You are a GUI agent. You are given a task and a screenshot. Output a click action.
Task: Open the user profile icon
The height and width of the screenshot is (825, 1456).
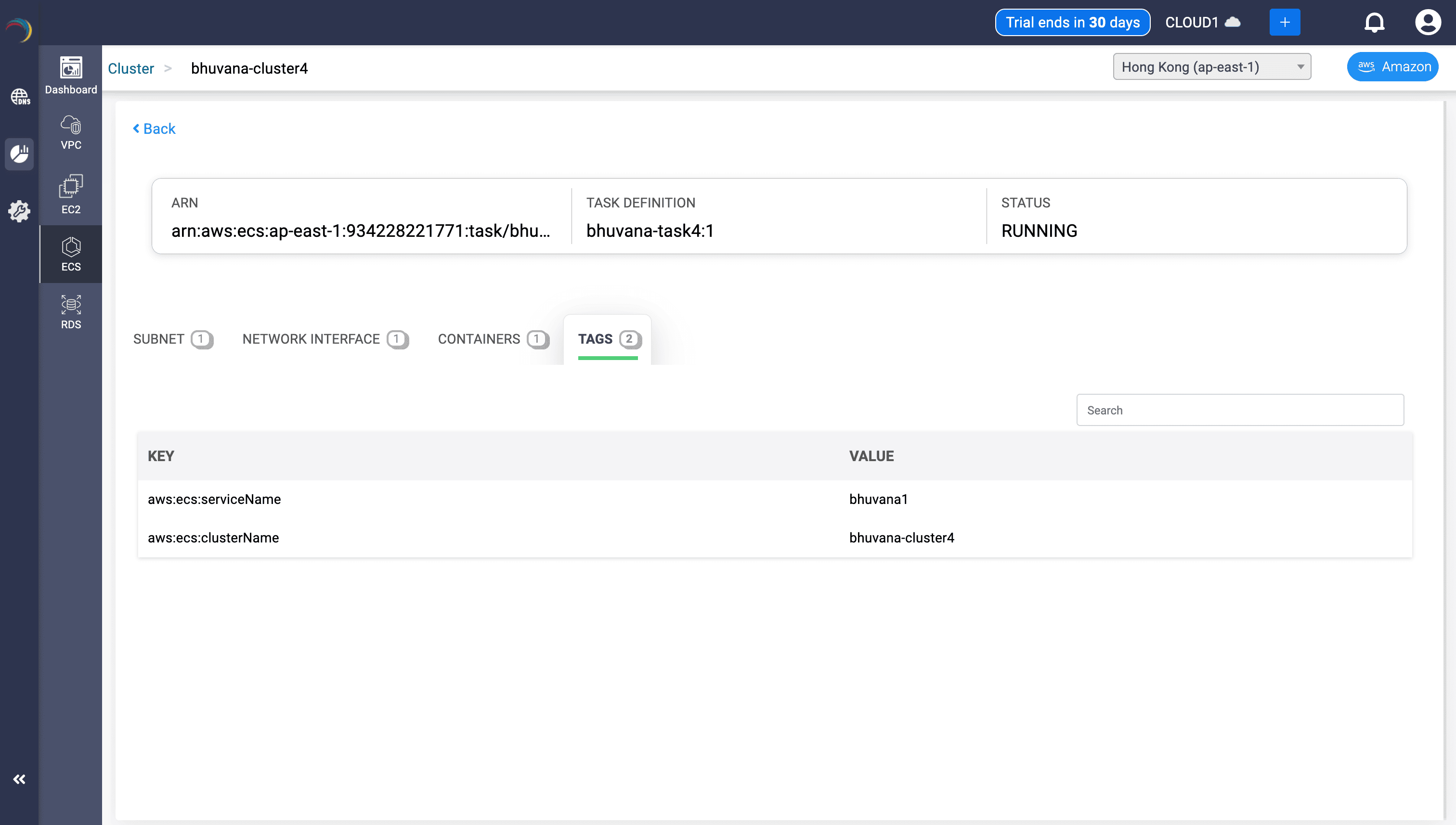pyautogui.click(x=1427, y=23)
